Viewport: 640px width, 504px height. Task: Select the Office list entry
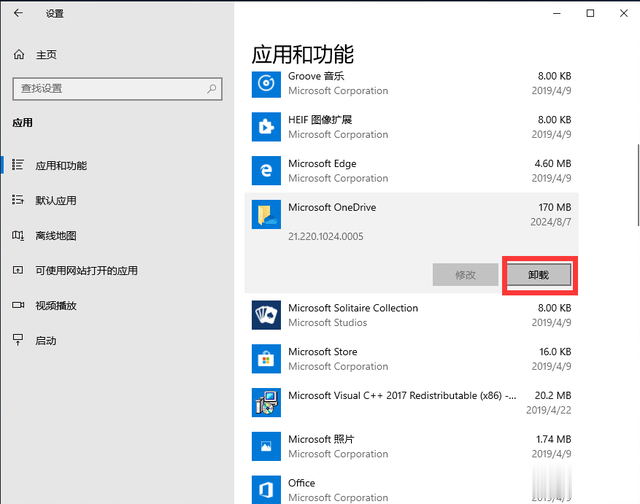pos(411,488)
